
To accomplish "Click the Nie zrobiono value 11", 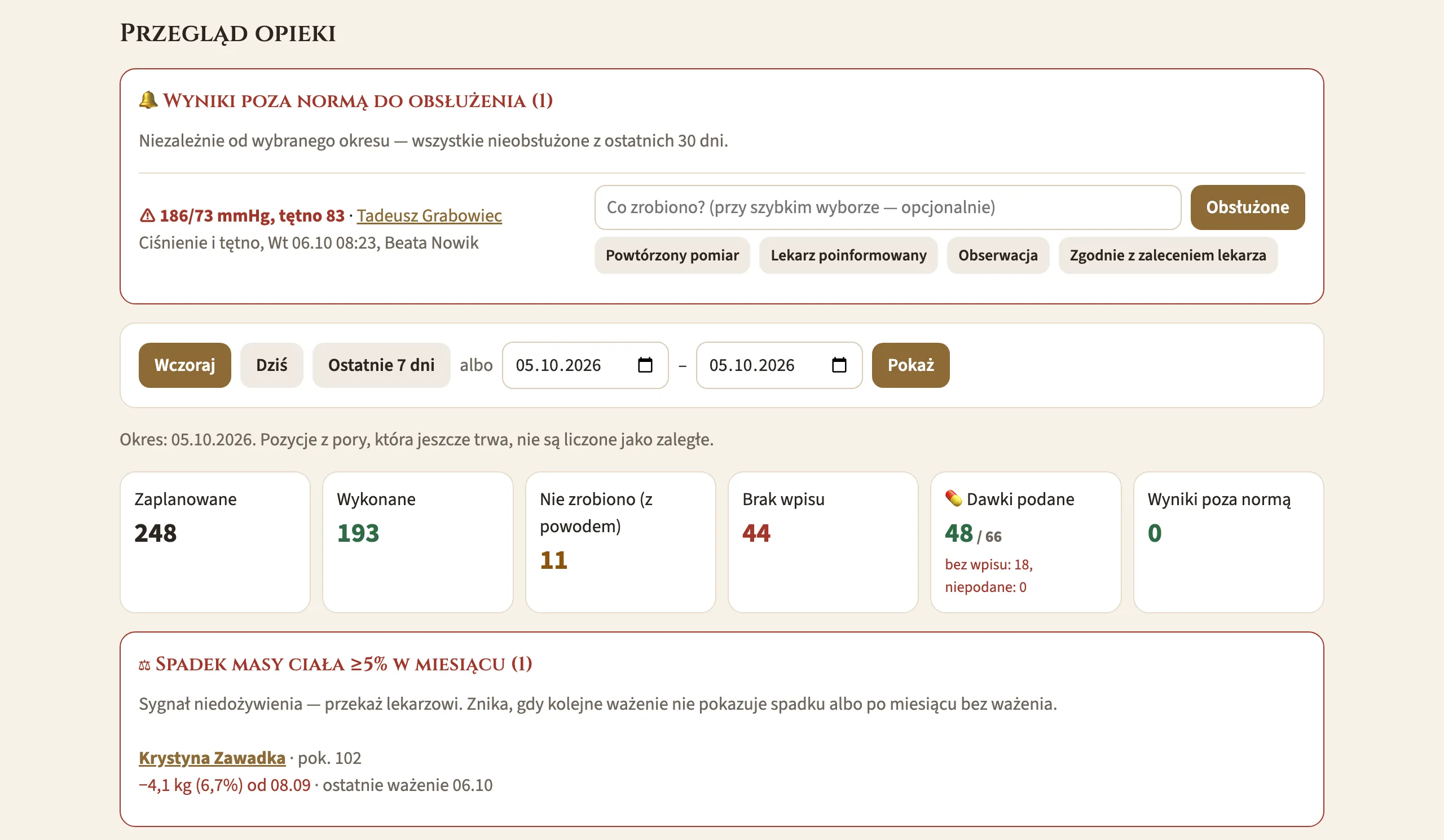I will (553, 560).
